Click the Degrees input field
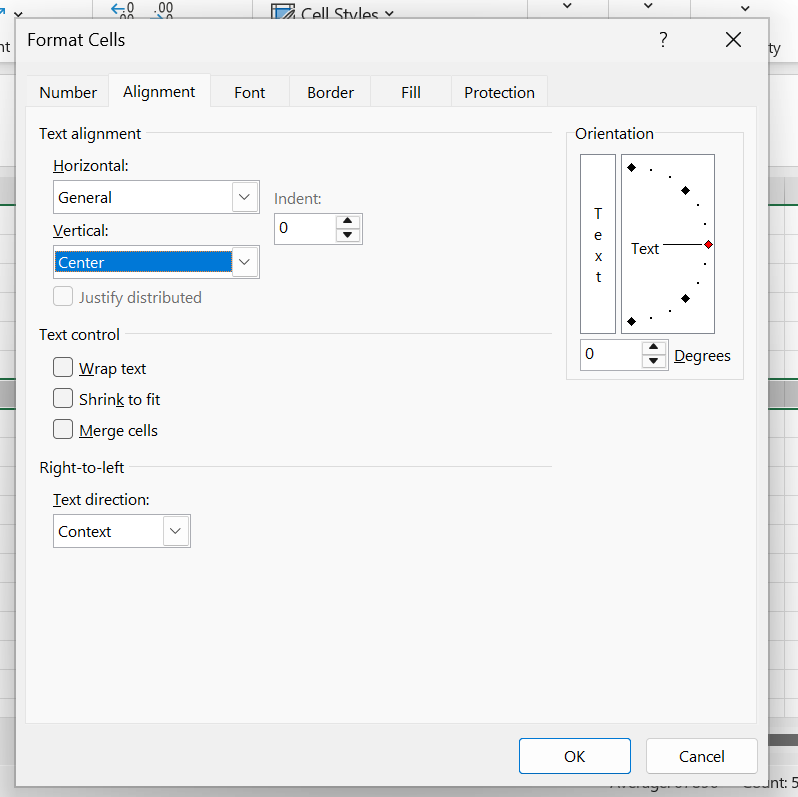Screen dimensions: 798x797 point(611,355)
